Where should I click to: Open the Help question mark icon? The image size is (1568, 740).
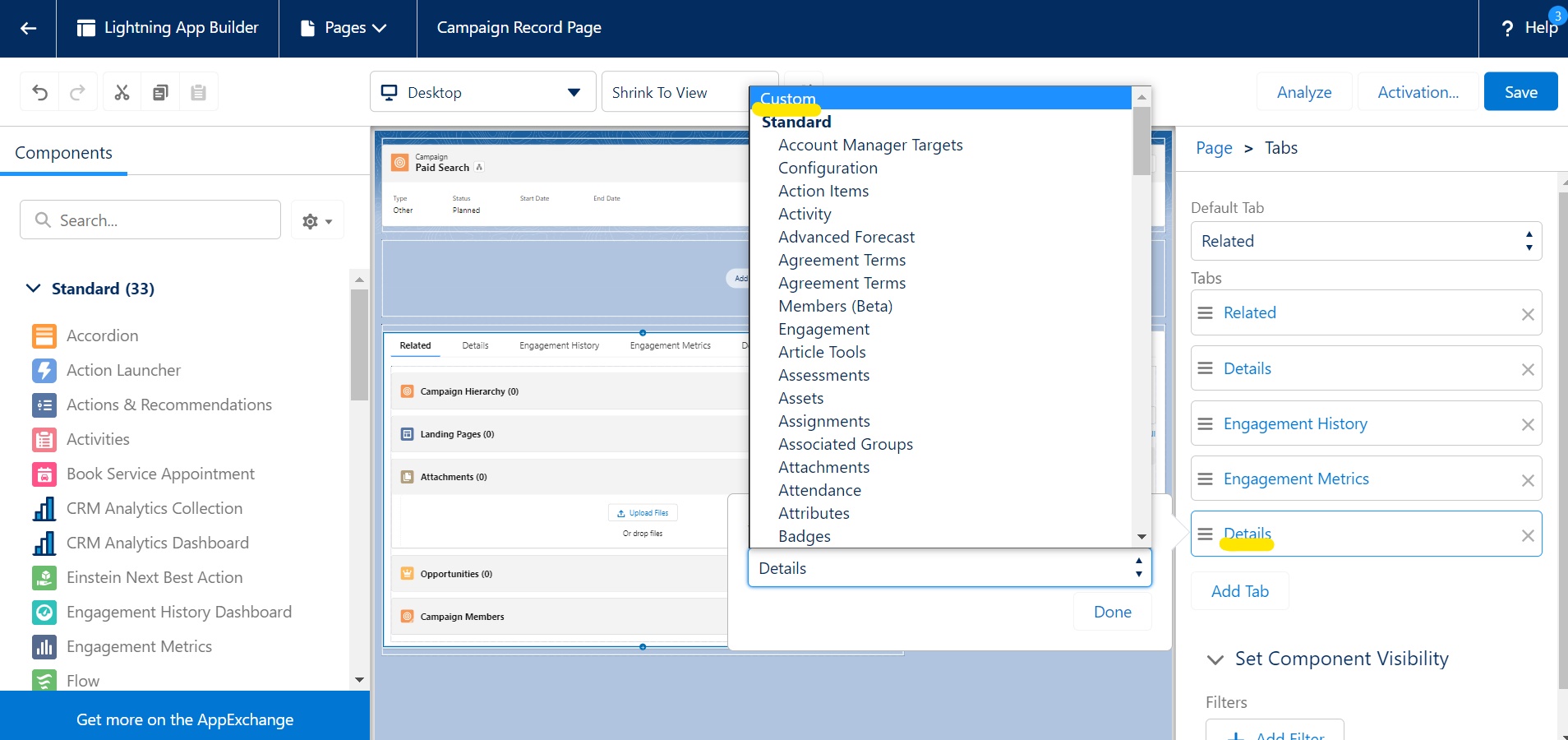pyautogui.click(x=1507, y=28)
